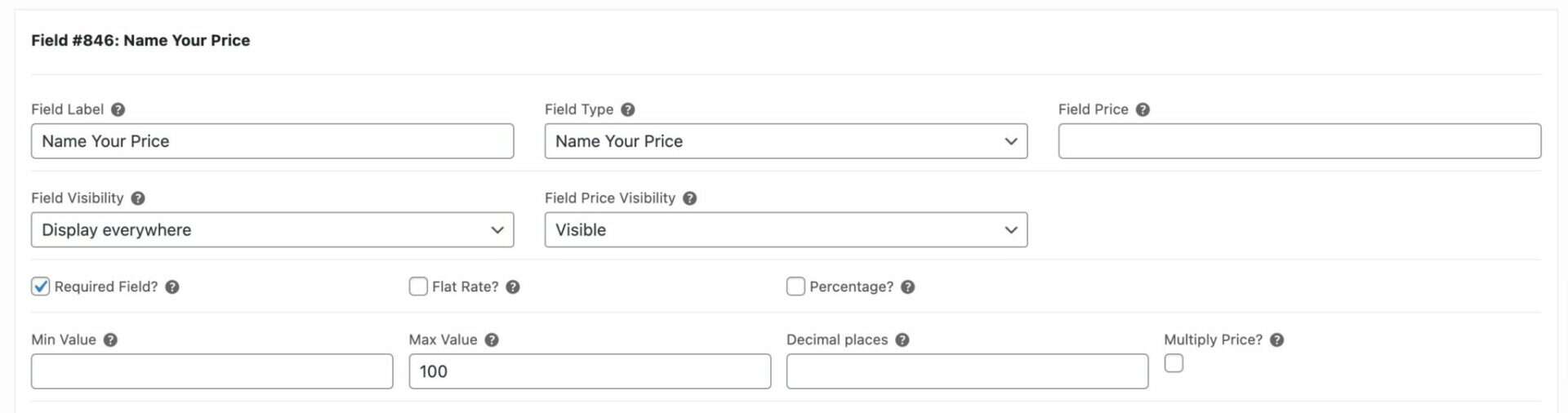Click the Max Value help icon
The width and height of the screenshot is (1568, 413).
492,340
